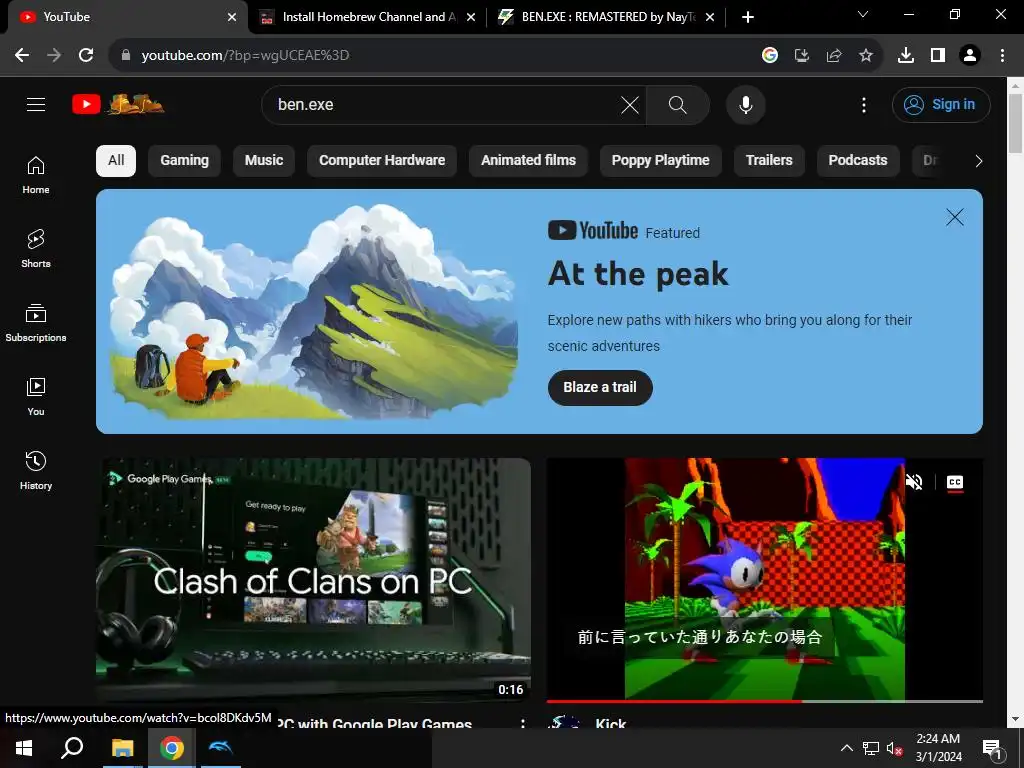The image size is (1024, 768).
Task: Toggle the Chrome side panel
Action: click(938, 56)
